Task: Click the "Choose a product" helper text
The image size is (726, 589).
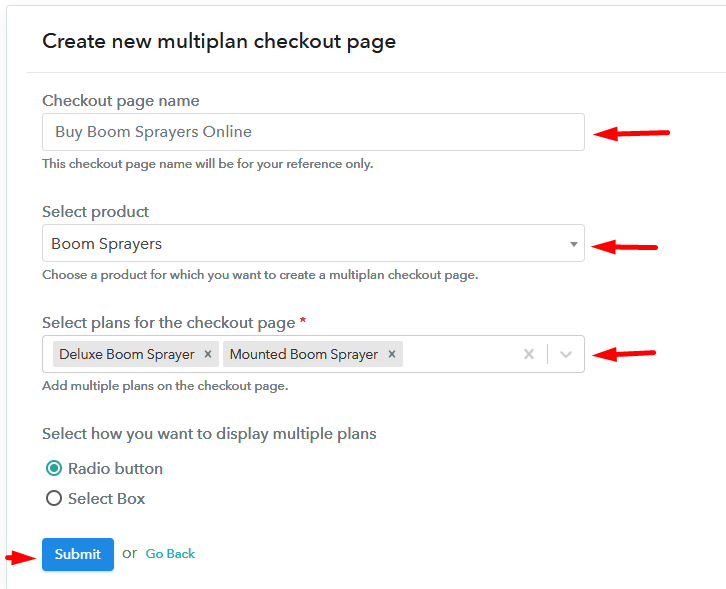Action: click(259, 275)
